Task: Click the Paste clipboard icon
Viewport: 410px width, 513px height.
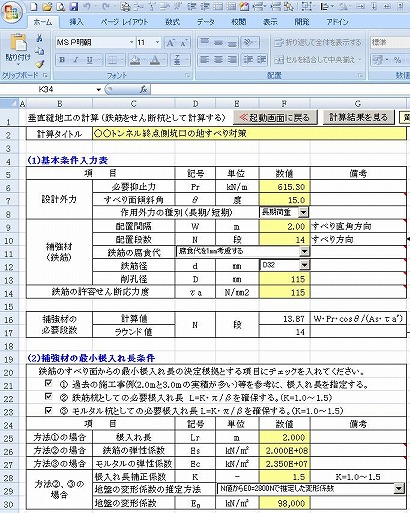Action: 18,43
